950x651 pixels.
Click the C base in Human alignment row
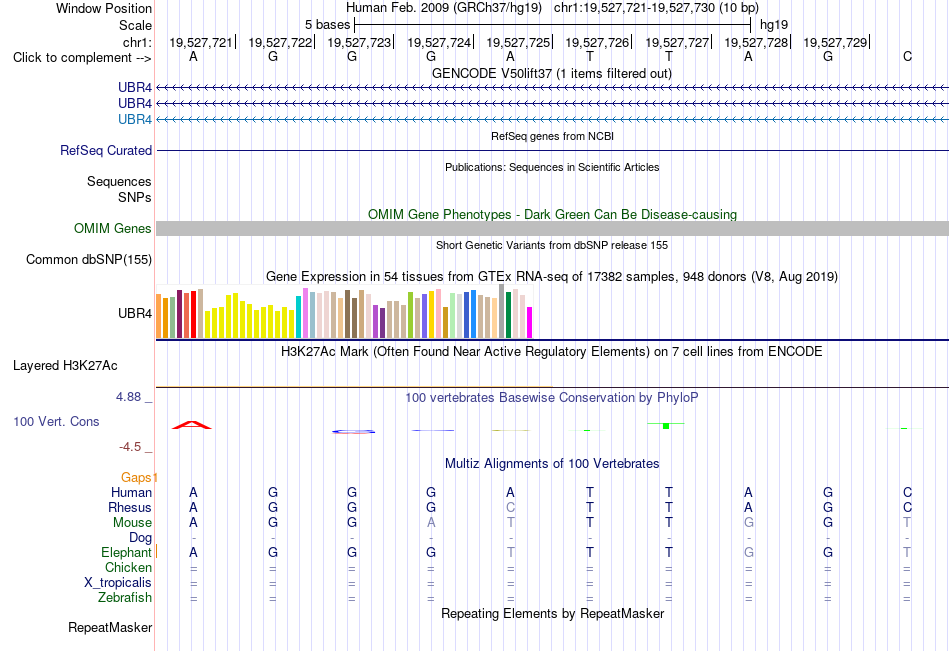[x=907, y=492]
